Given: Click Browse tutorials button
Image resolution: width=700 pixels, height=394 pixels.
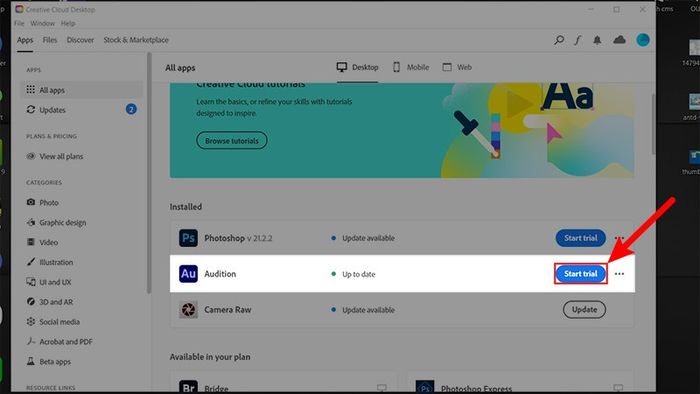Looking at the screenshot, I should pos(232,141).
